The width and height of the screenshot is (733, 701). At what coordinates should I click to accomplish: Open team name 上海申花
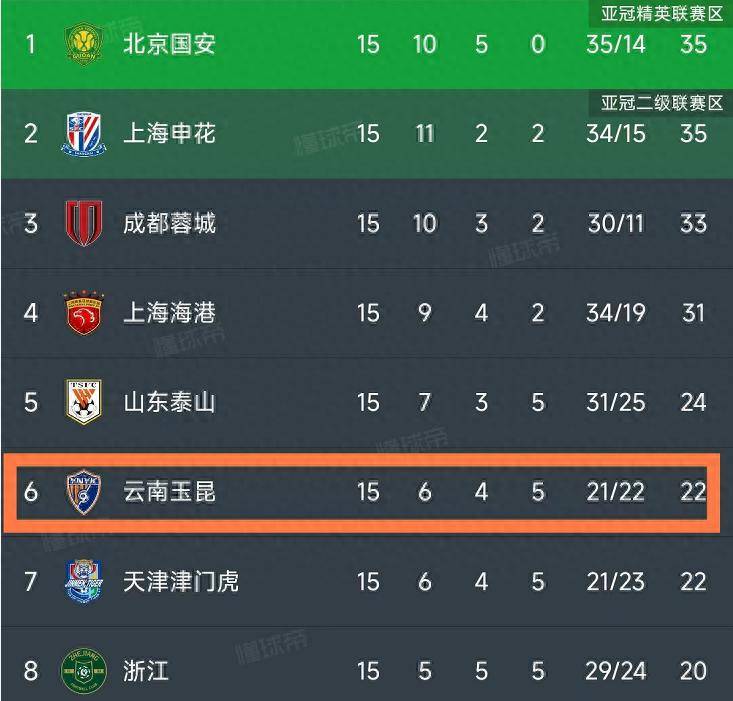point(169,134)
